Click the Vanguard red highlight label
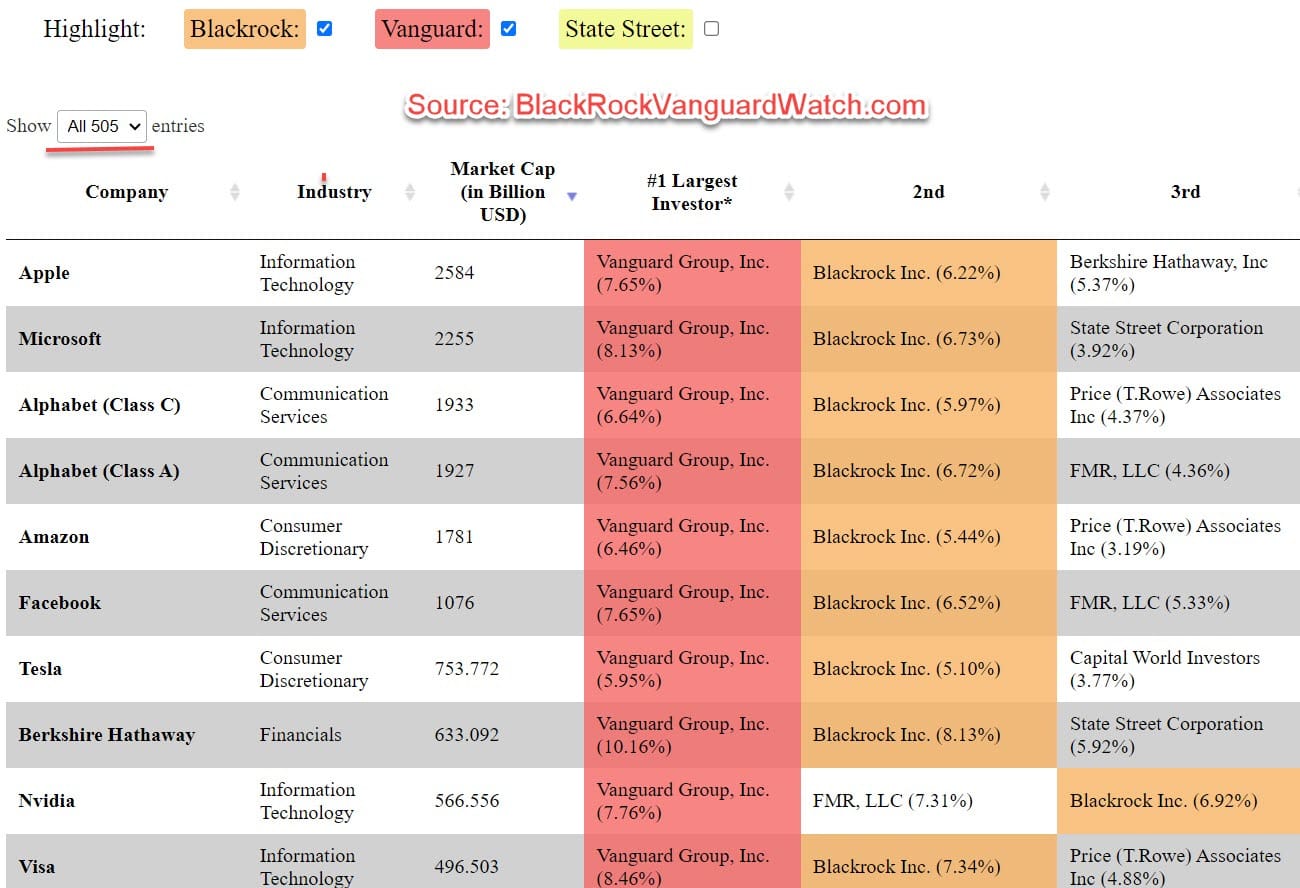1300x888 pixels. pos(433,29)
